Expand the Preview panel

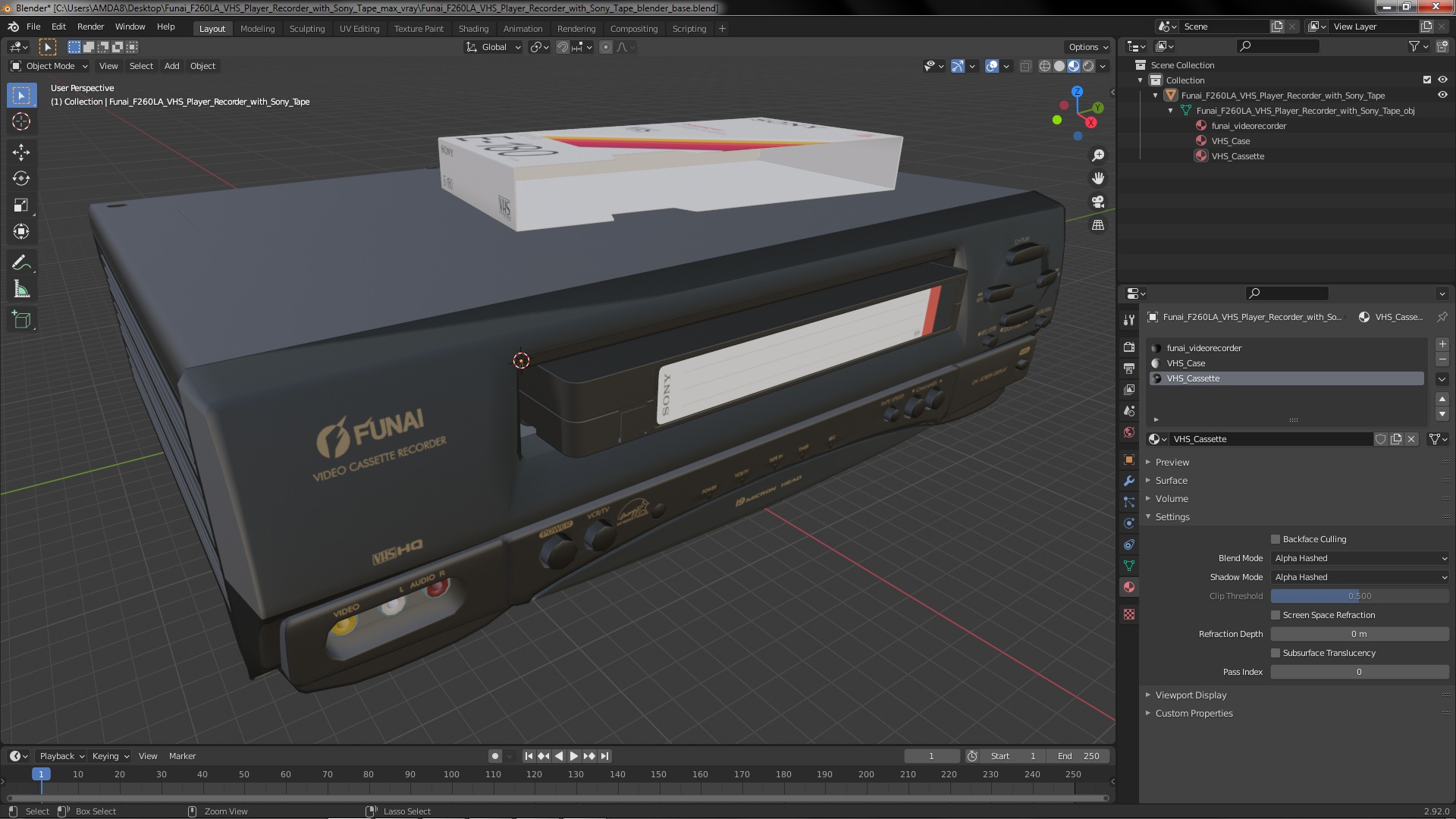(1172, 462)
